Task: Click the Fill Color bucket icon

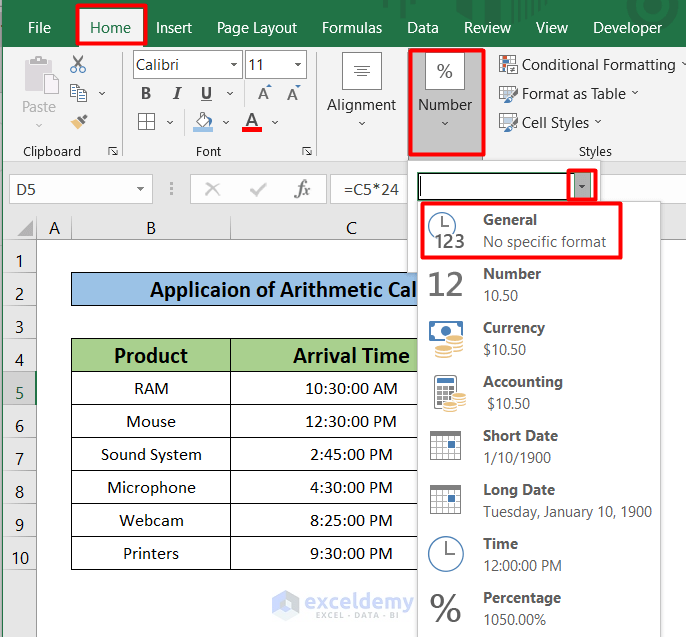Action: (203, 122)
